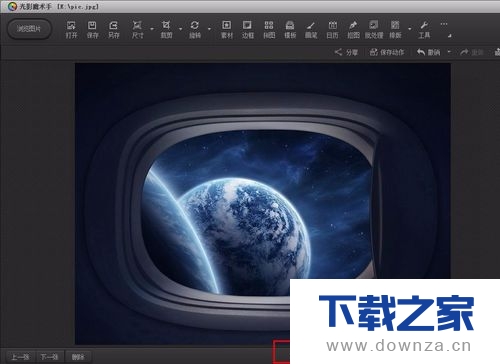Screen dimensions: 500x364
Task: Open the 抠图 cutout tool
Action: tap(353, 30)
